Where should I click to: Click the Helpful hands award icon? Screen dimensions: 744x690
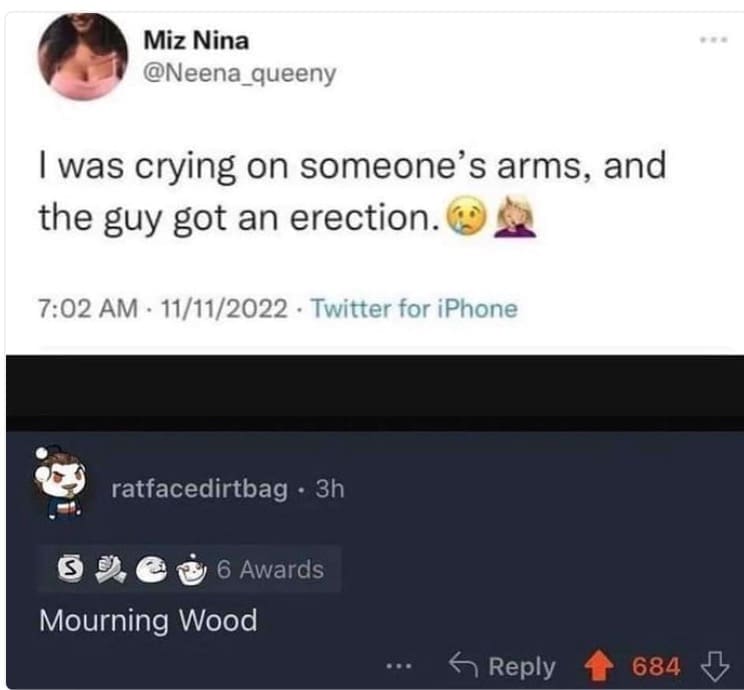[x=110, y=569]
